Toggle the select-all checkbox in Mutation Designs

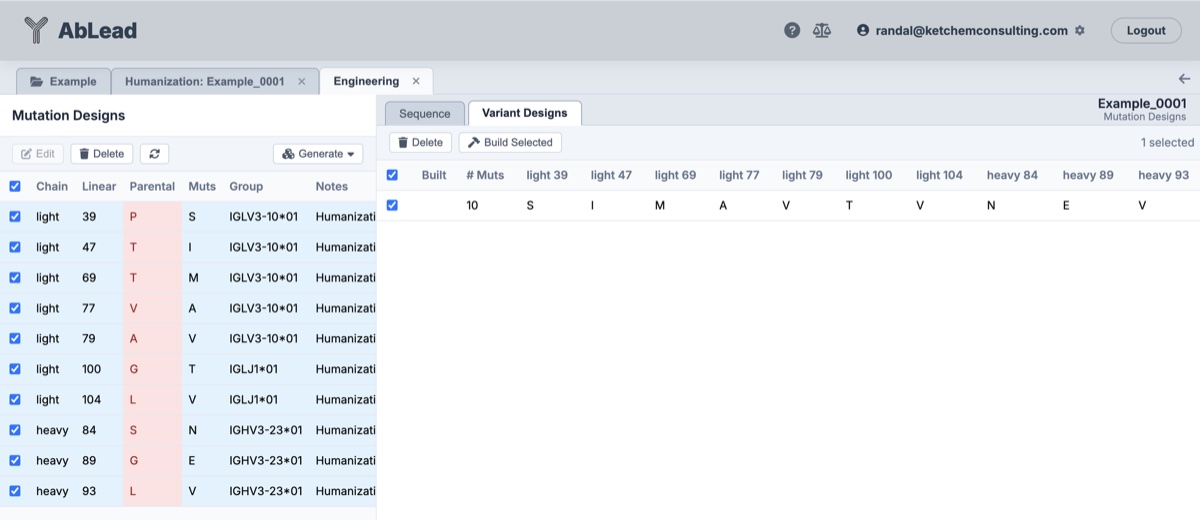[x=15, y=186]
